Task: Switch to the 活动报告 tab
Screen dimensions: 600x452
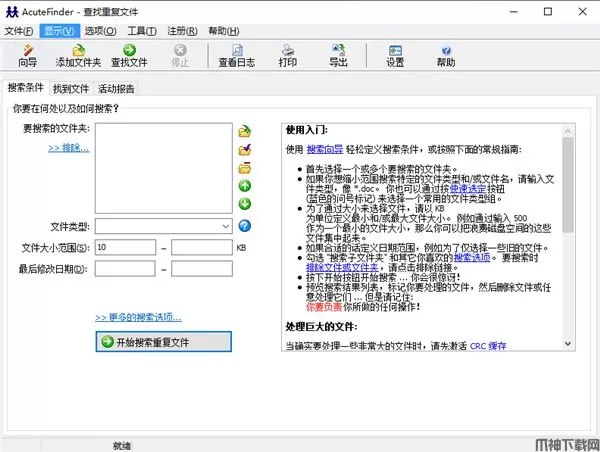Action: [x=116, y=88]
